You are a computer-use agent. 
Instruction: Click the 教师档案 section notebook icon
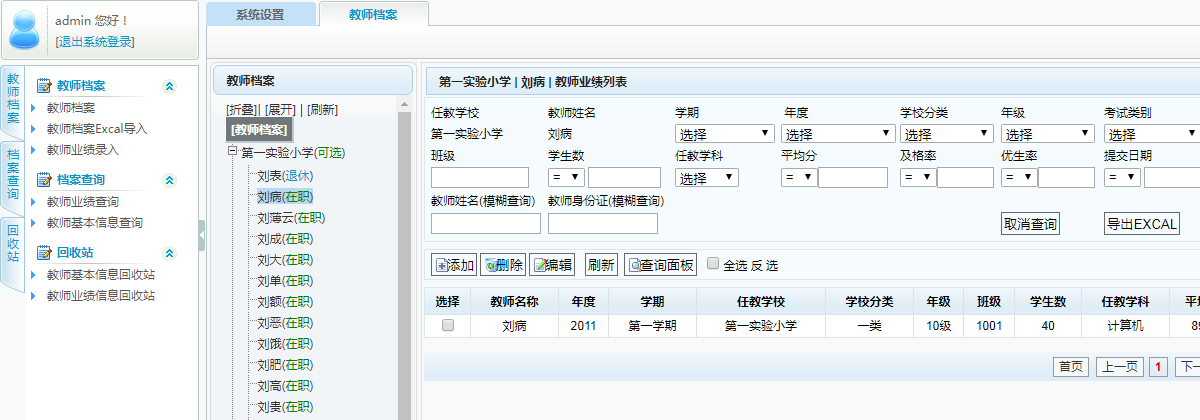[x=43, y=86]
